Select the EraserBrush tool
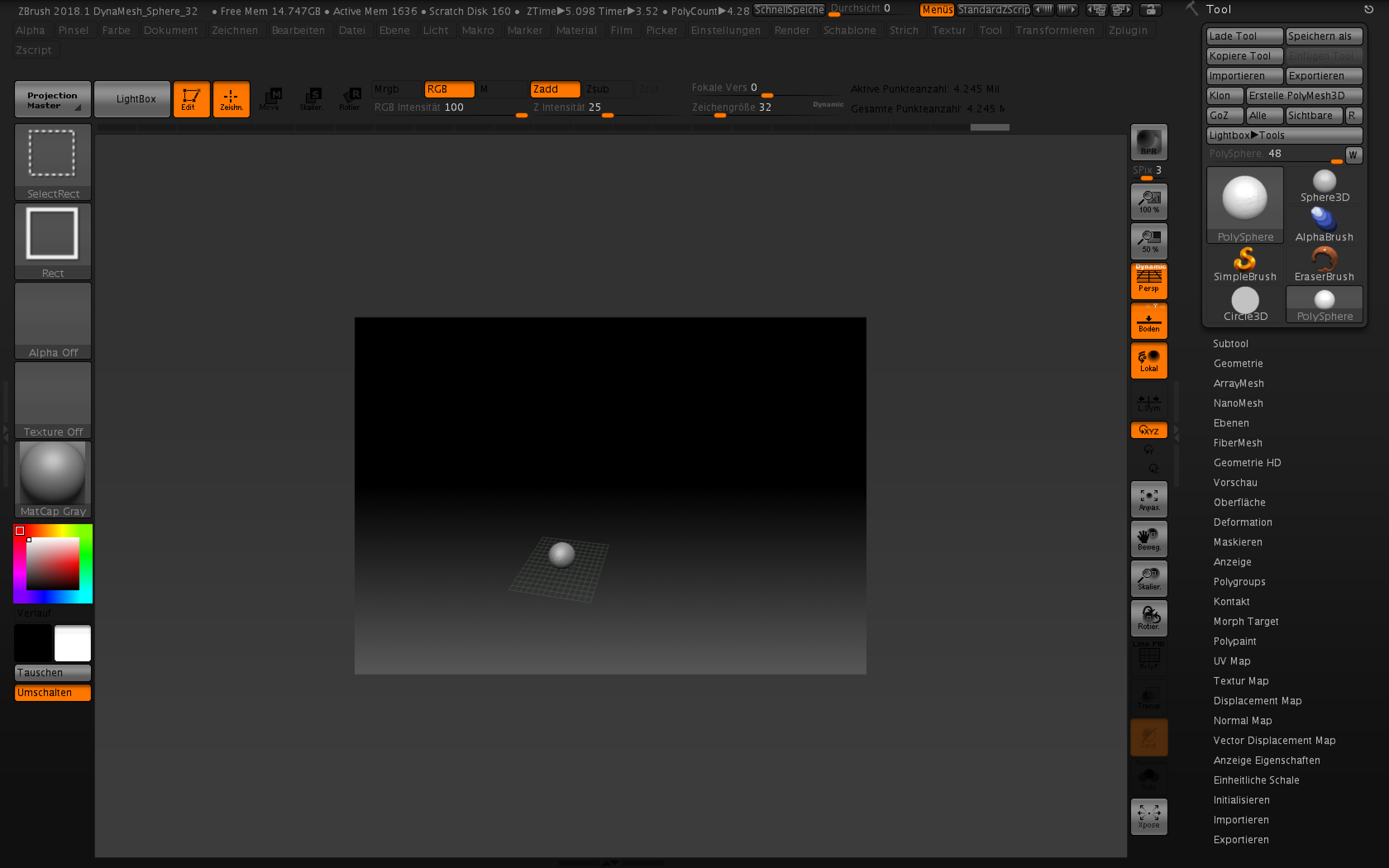This screenshot has height=868, width=1389. coord(1324,265)
